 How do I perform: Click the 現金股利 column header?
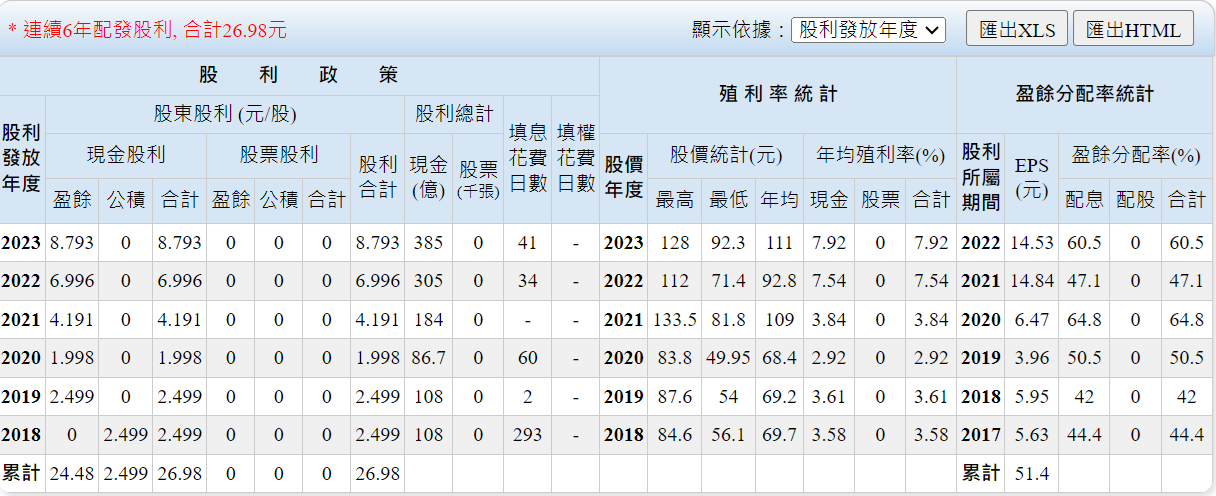(126, 155)
